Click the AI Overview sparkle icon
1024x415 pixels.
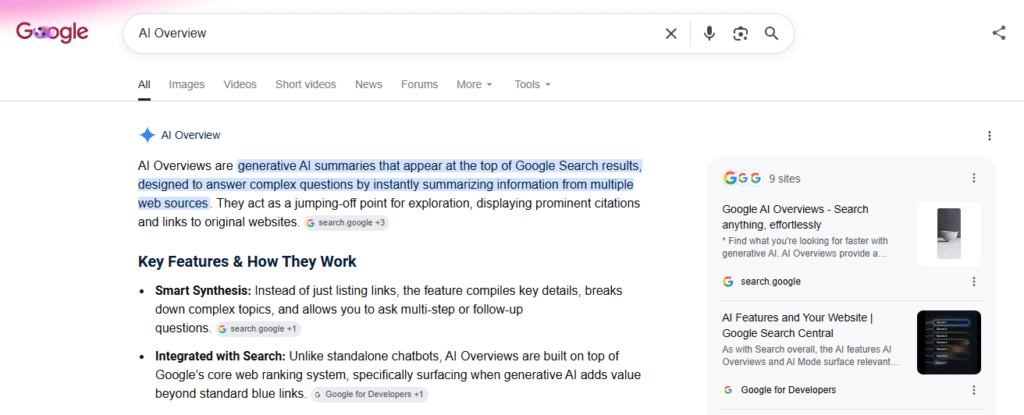tap(147, 135)
